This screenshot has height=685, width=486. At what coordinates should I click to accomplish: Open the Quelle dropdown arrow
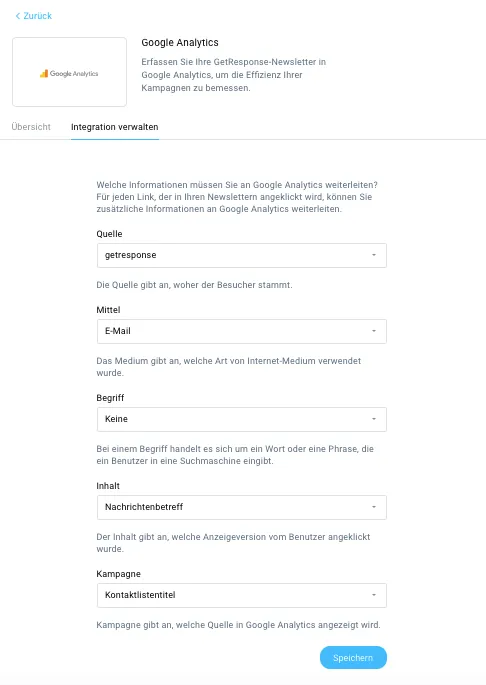[x=374, y=255]
